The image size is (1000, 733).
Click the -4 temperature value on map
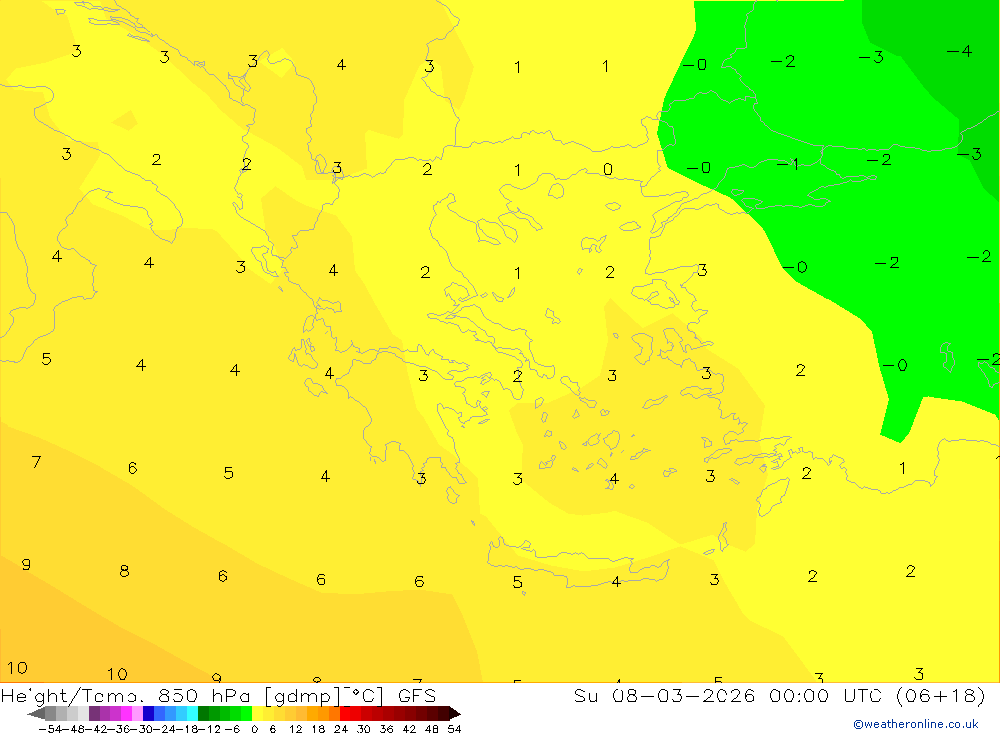pos(959,51)
